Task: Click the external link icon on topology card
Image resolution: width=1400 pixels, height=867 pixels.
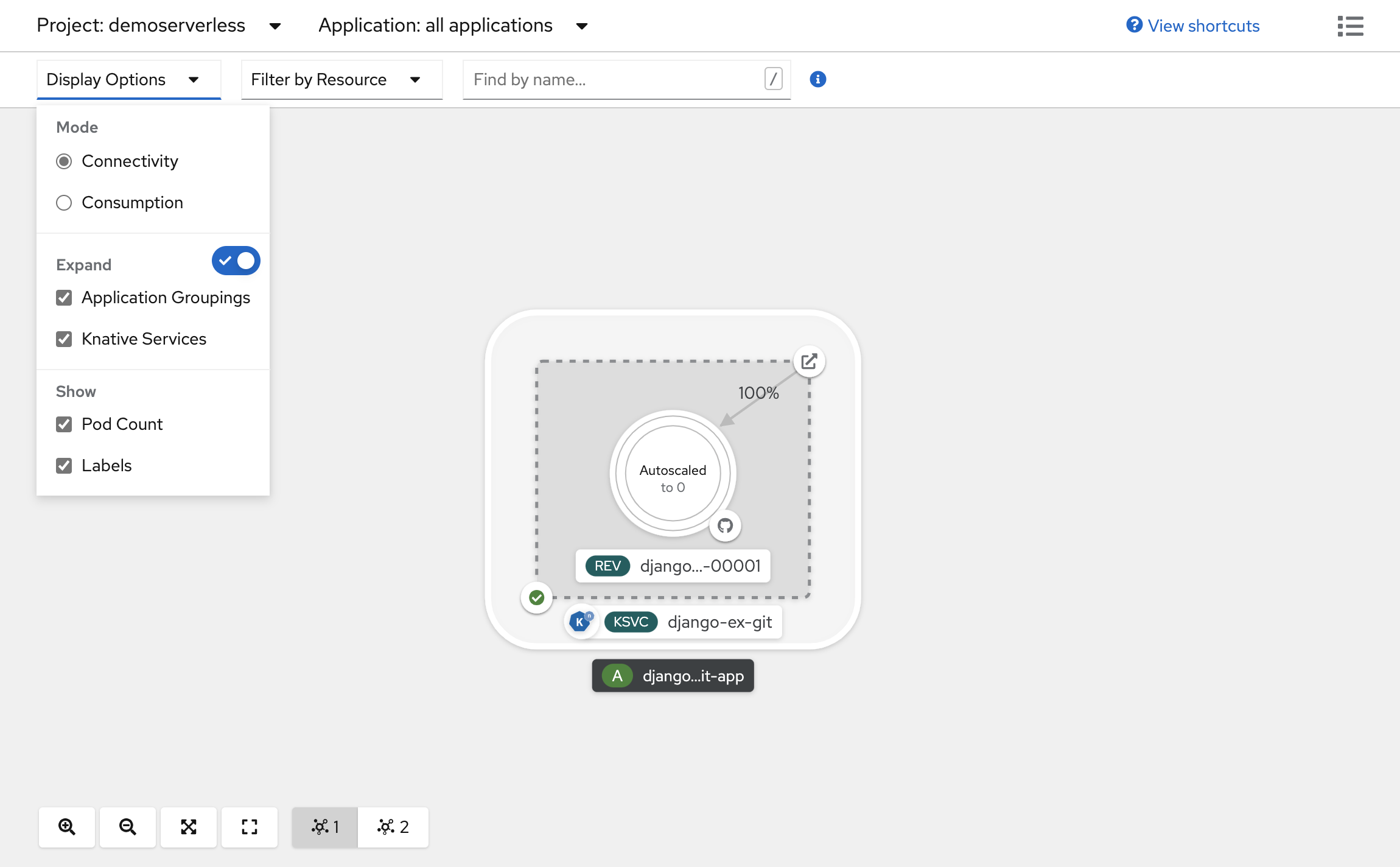Action: [x=809, y=361]
